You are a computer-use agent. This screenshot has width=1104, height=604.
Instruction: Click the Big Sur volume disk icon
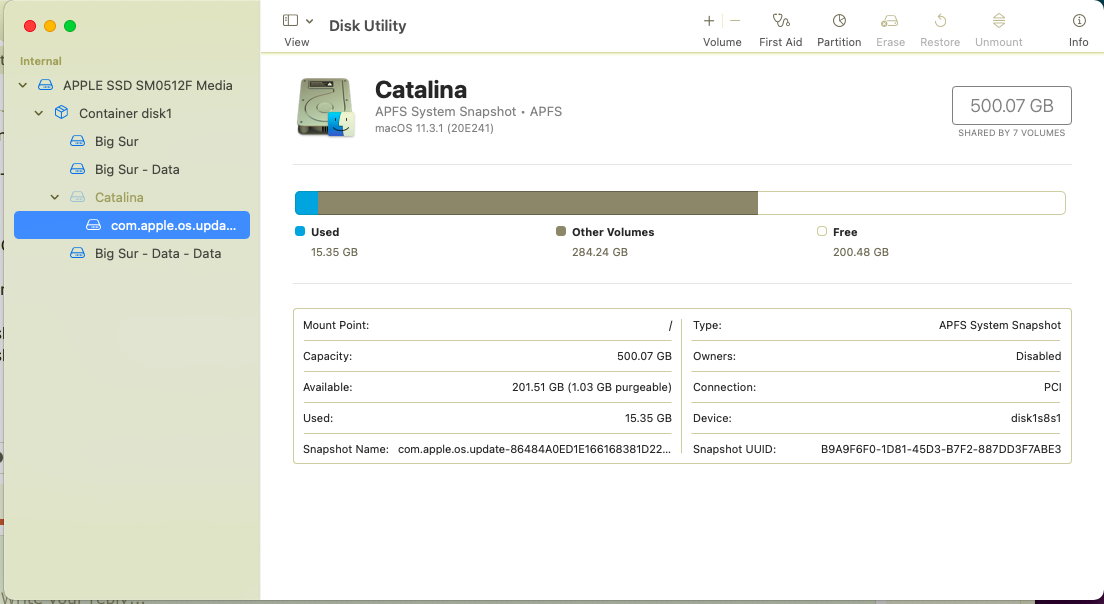(77, 141)
